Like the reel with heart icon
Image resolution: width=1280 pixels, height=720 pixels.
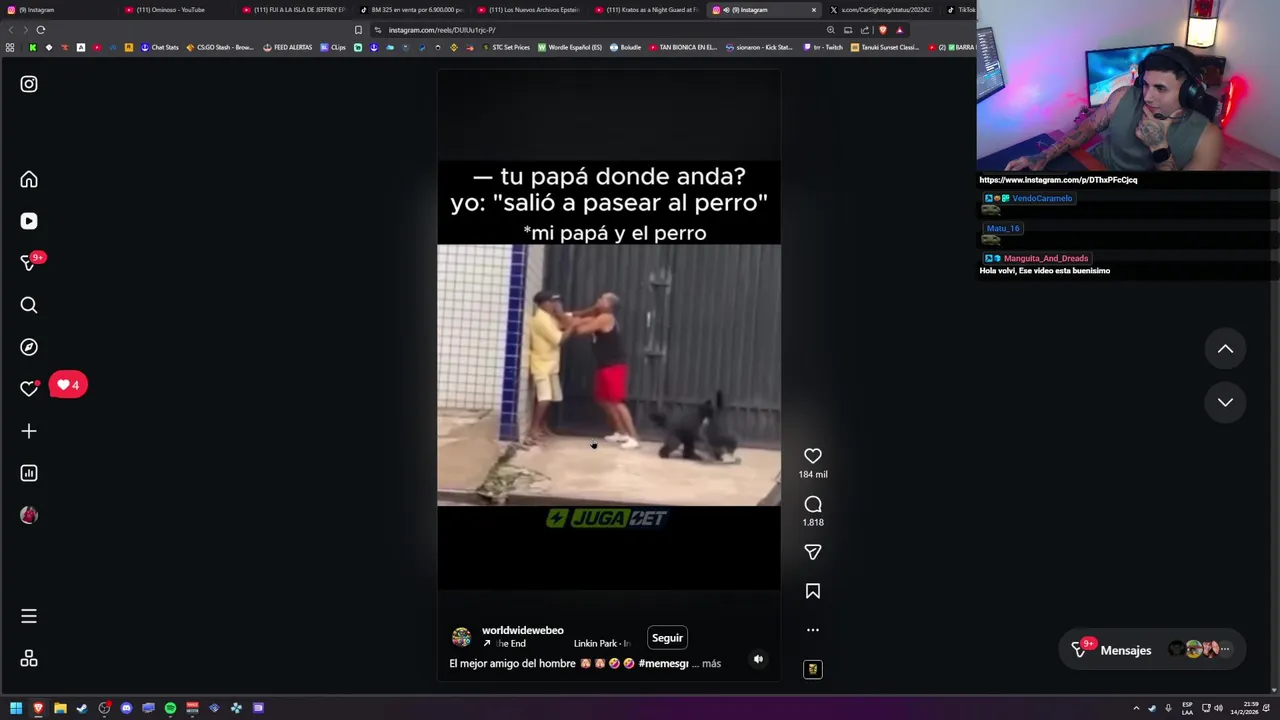[813, 456]
